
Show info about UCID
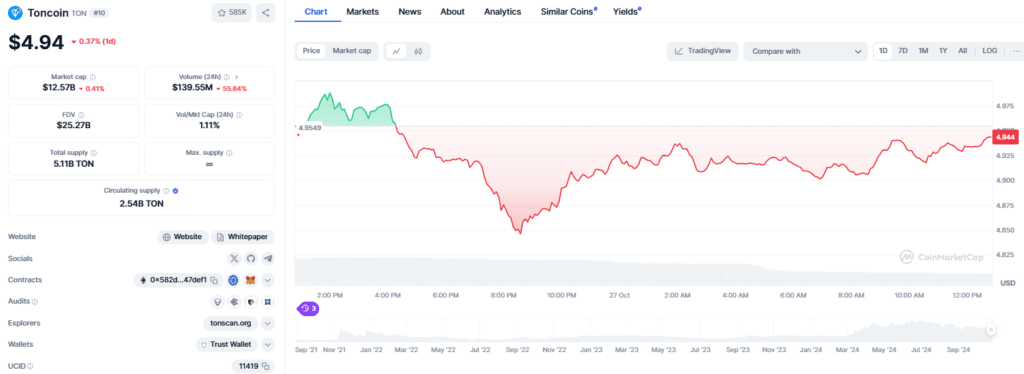point(30,366)
